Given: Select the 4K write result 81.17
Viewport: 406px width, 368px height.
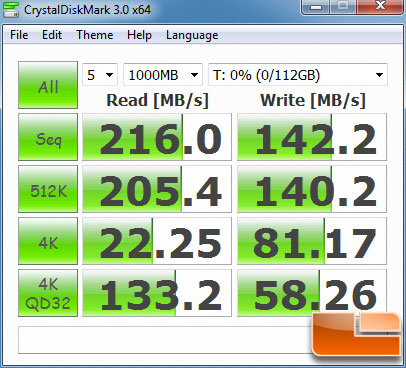Looking at the screenshot, I should (x=312, y=241).
